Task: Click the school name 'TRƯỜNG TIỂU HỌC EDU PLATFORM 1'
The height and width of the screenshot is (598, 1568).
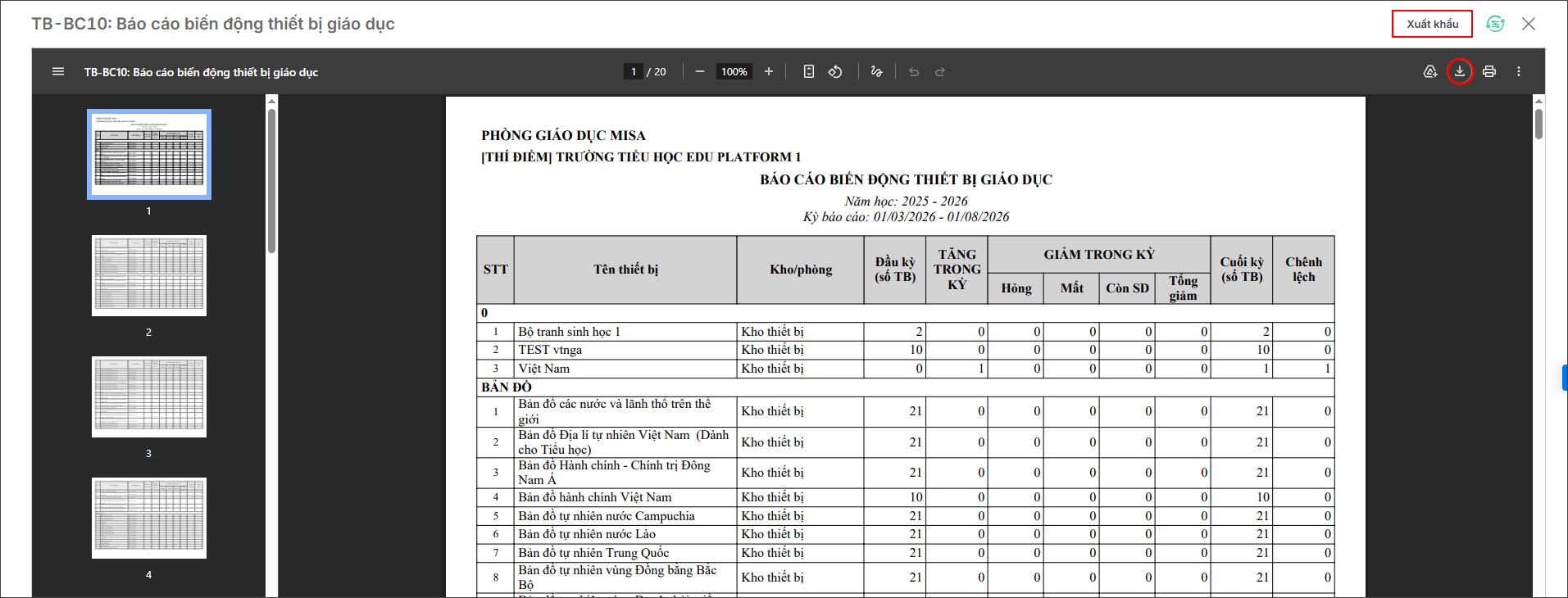Action: (679, 157)
